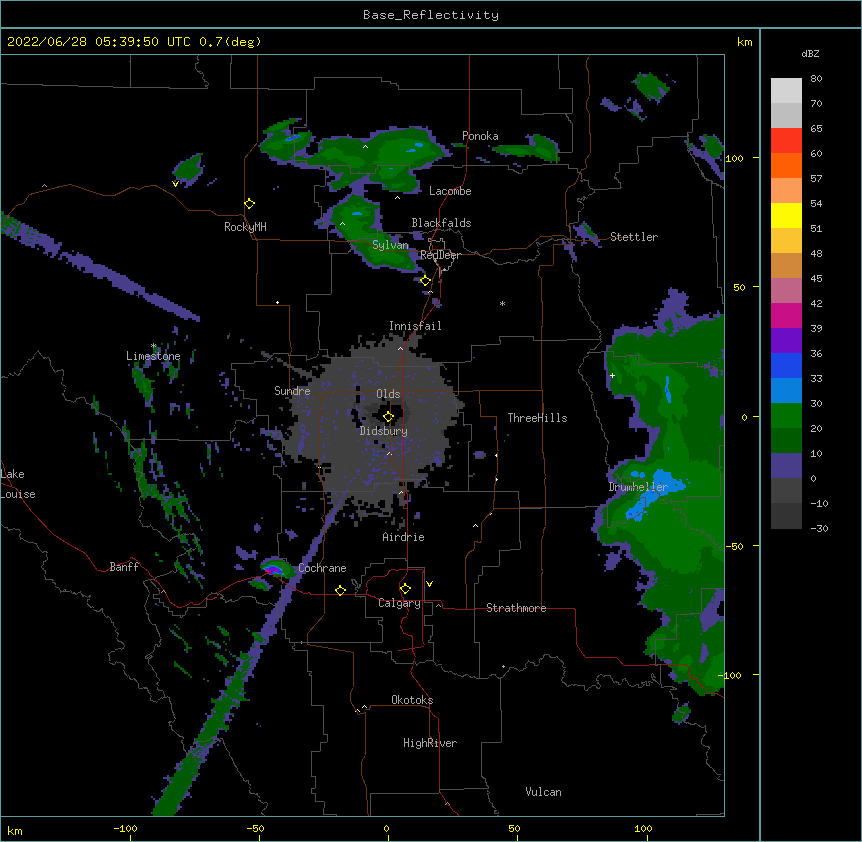Click the light blue 30-33 dBZ legend band

pos(786,390)
